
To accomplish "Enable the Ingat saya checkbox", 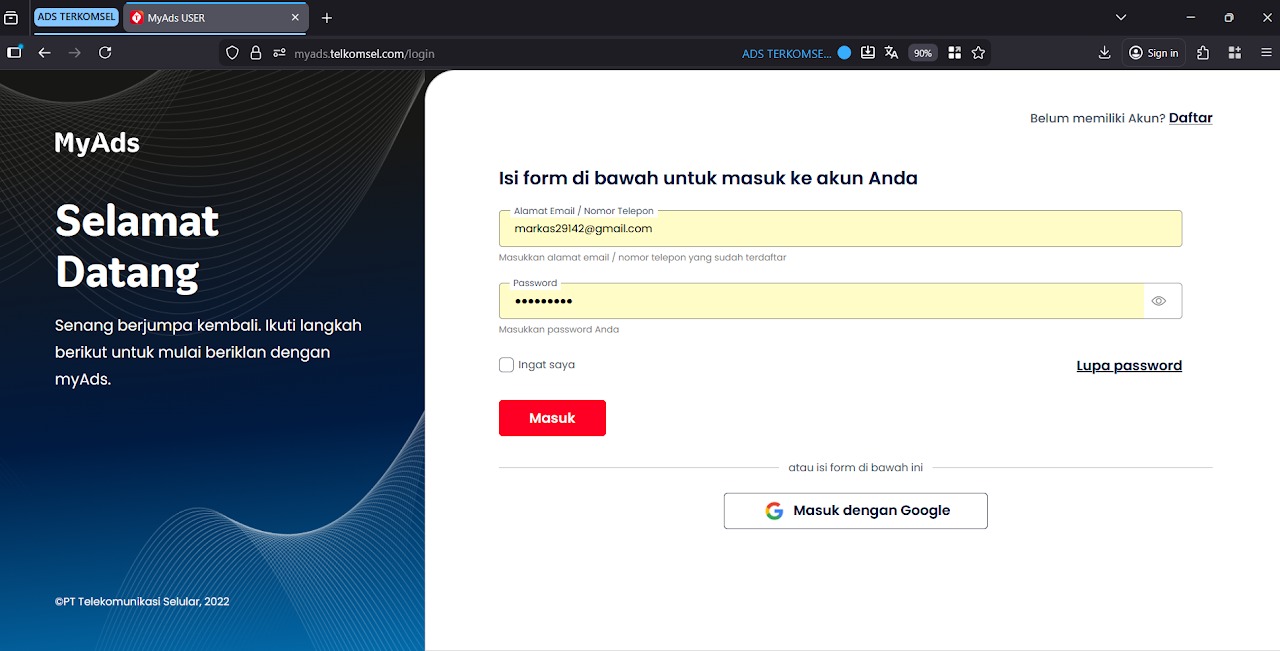I will [x=506, y=364].
